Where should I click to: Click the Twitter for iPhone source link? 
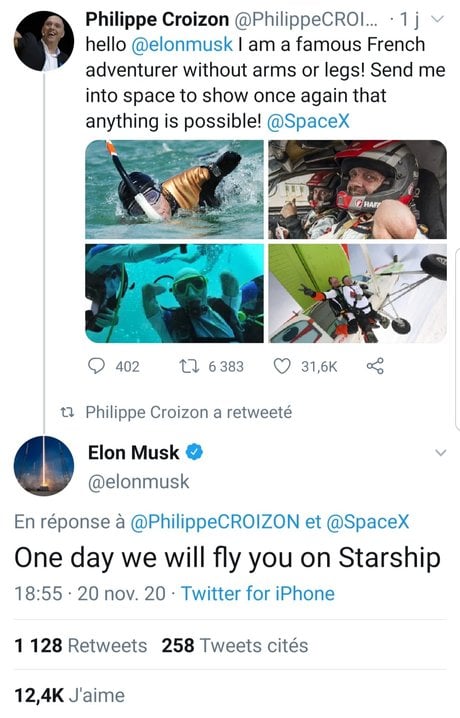(258, 593)
